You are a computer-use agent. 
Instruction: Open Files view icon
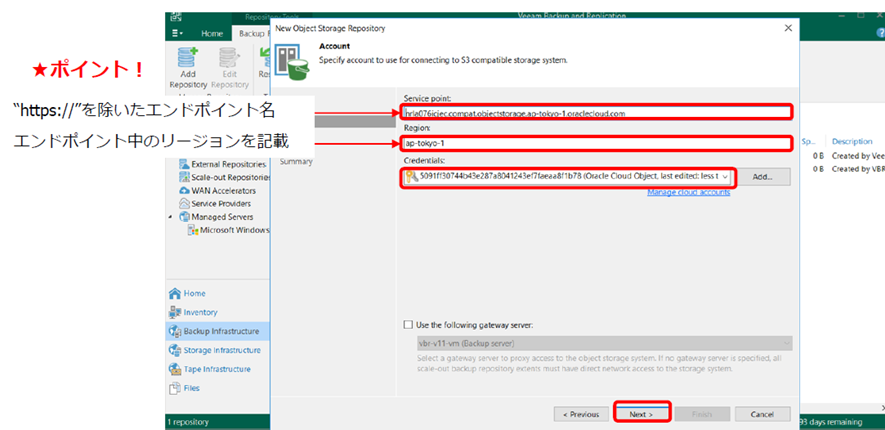tap(175, 388)
